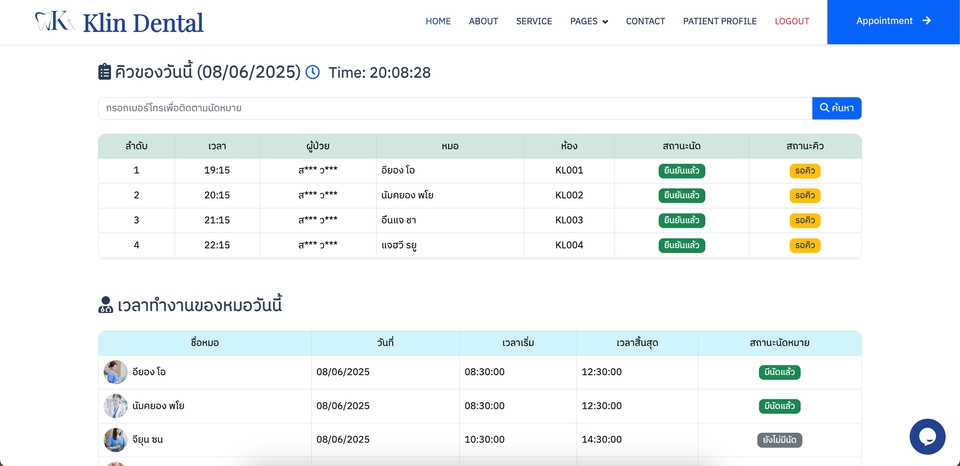
Task: Click the สถานะนัด column header
Action: 681,146
